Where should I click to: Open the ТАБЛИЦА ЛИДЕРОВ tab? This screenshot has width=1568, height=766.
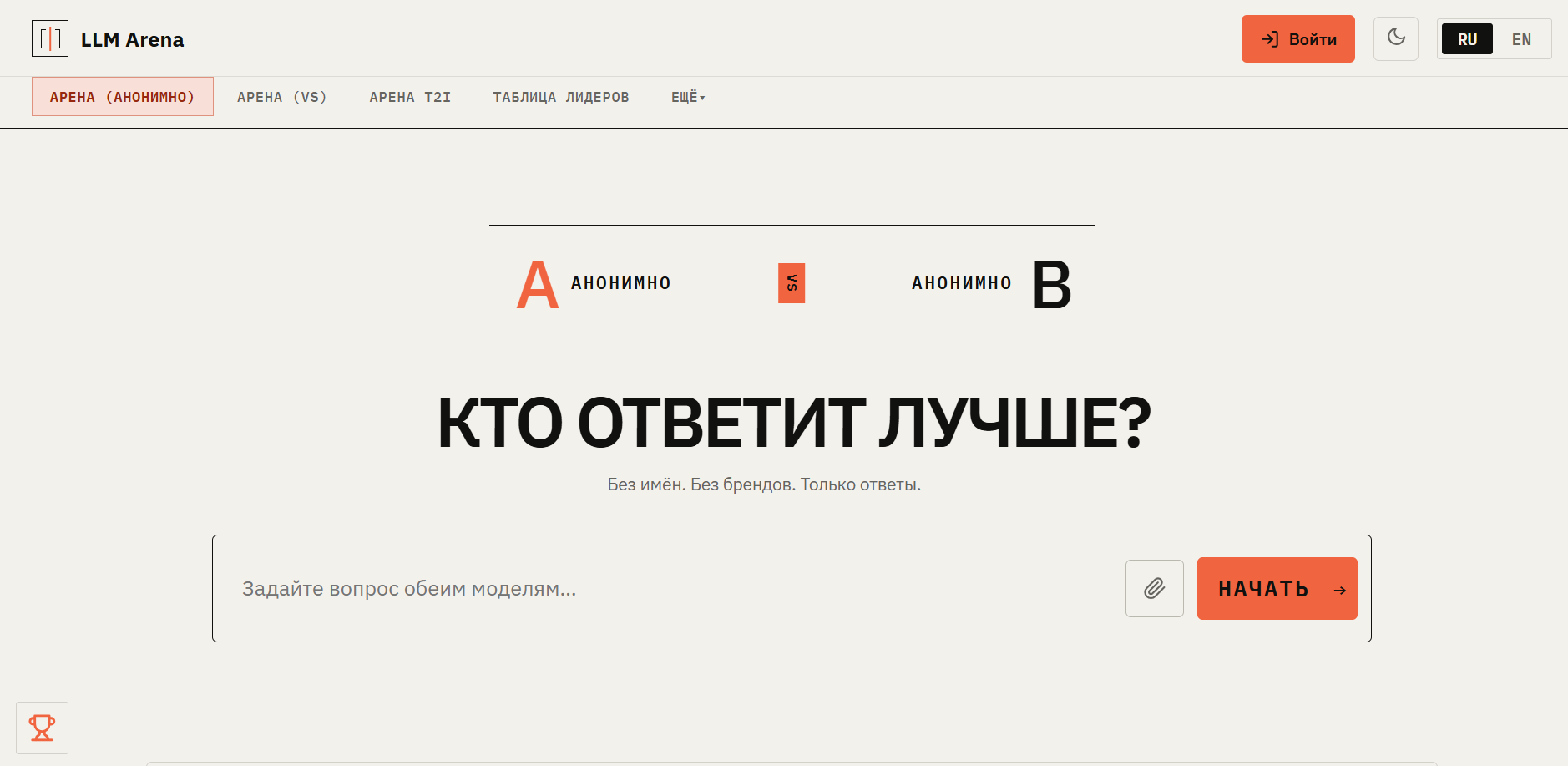click(x=561, y=97)
